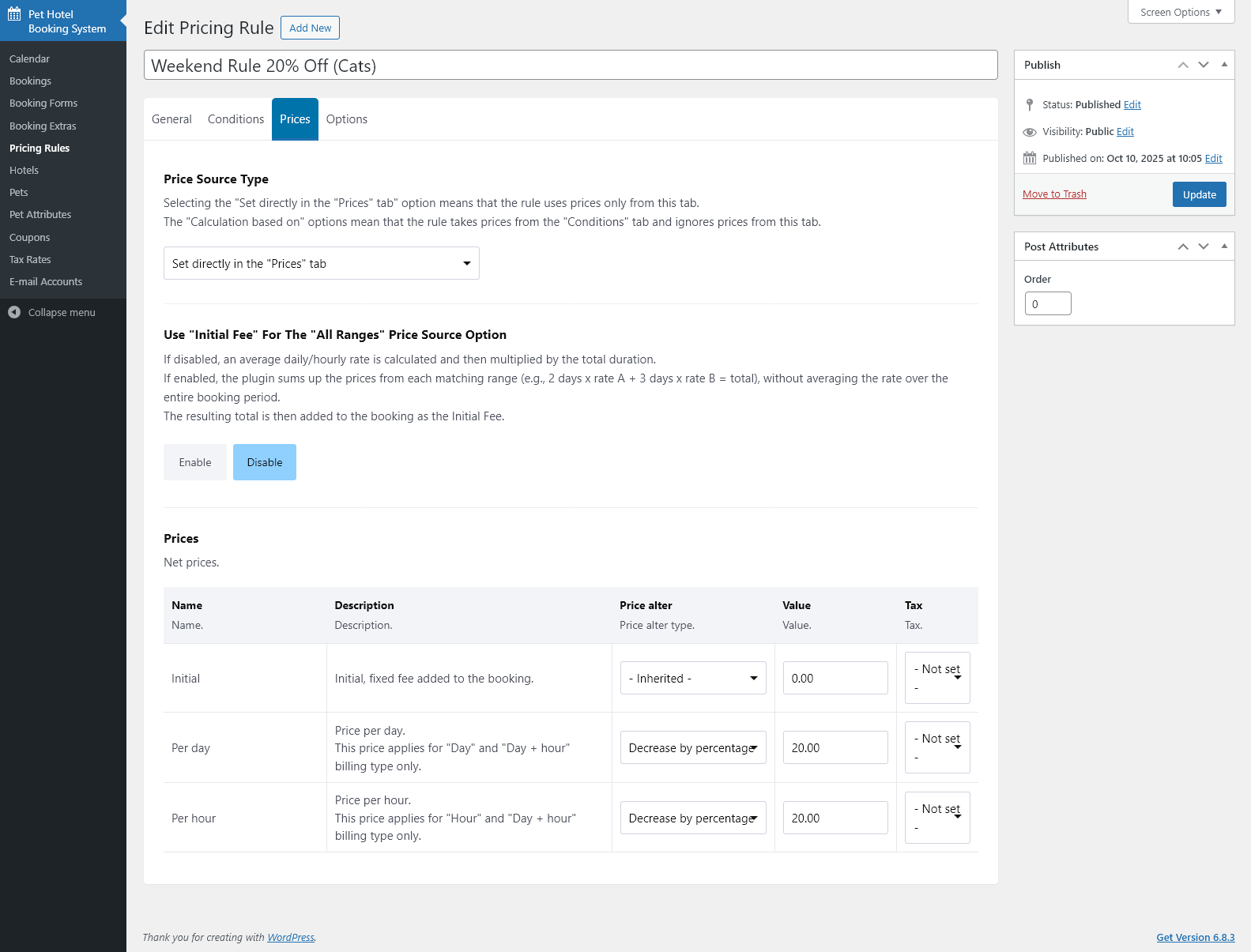Open the Price Source Type dropdown
Screen dimensions: 1251x952
point(321,263)
